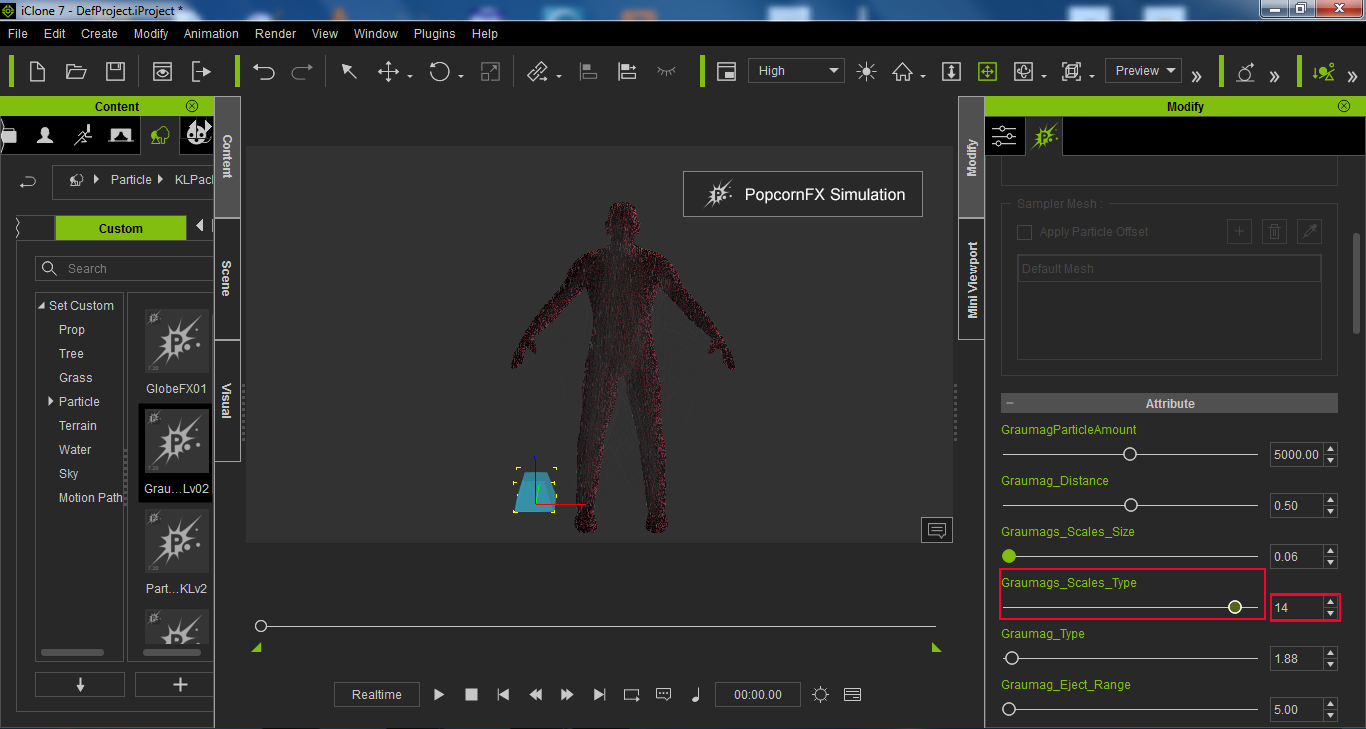Open the Export icon in toolbar
This screenshot has width=1366, height=729.
[x=201, y=71]
